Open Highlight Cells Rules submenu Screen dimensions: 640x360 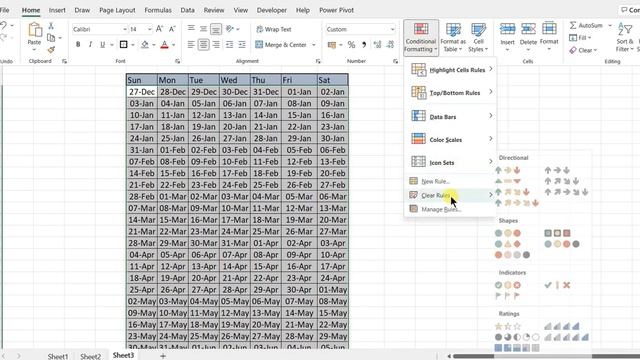(x=451, y=70)
